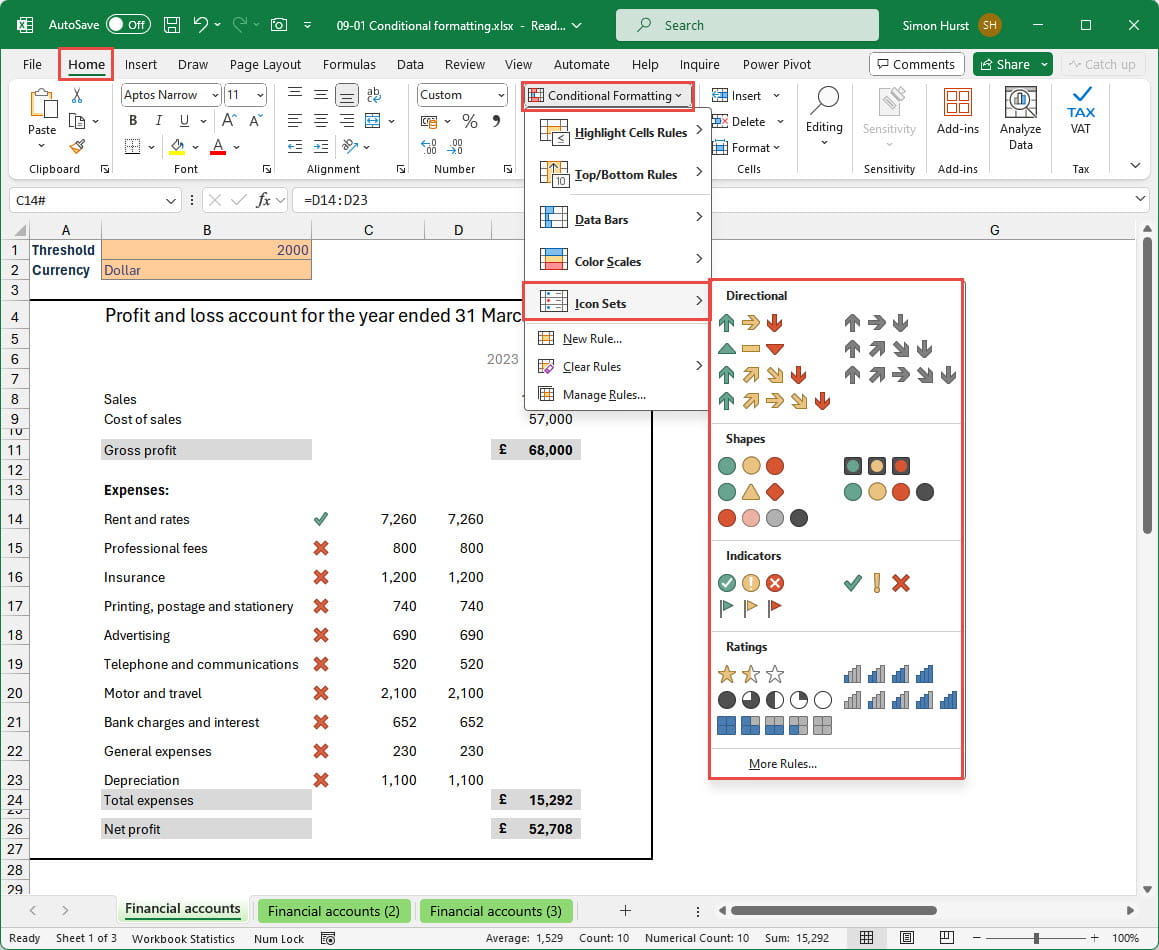Expand the Custom number format dropdown
Image resolution: width=1159 pixels, height=950 pixels.
499,95
